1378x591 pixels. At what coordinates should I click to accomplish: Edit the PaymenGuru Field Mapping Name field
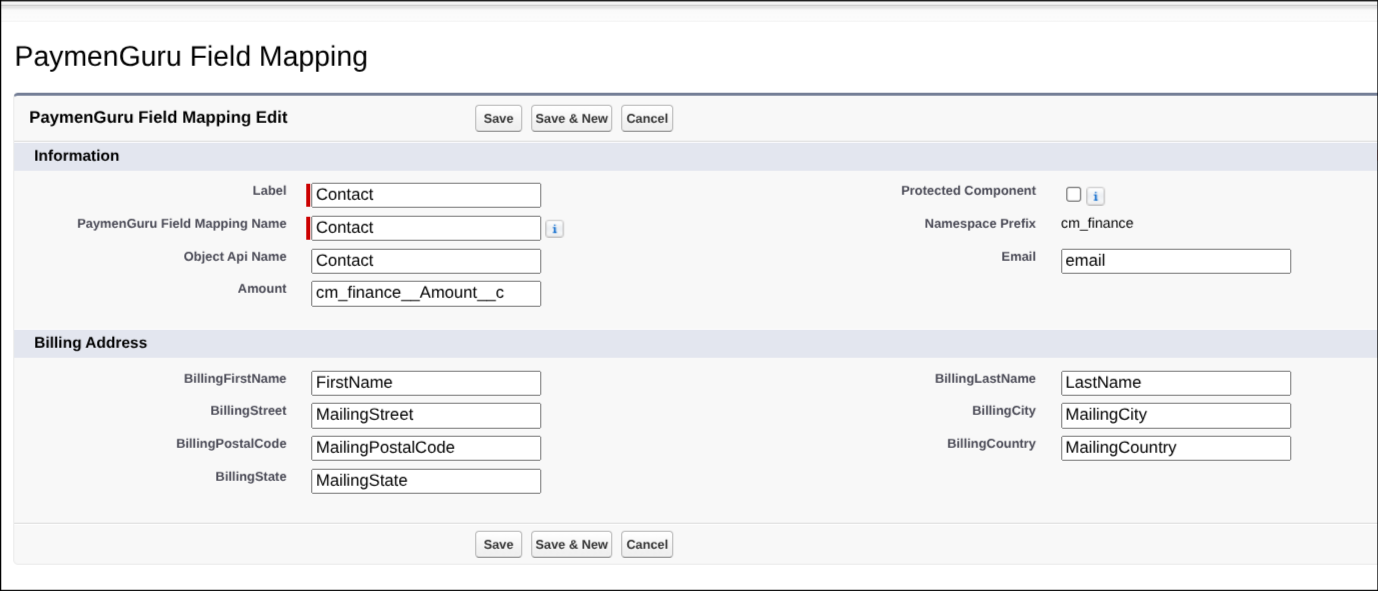426,228
